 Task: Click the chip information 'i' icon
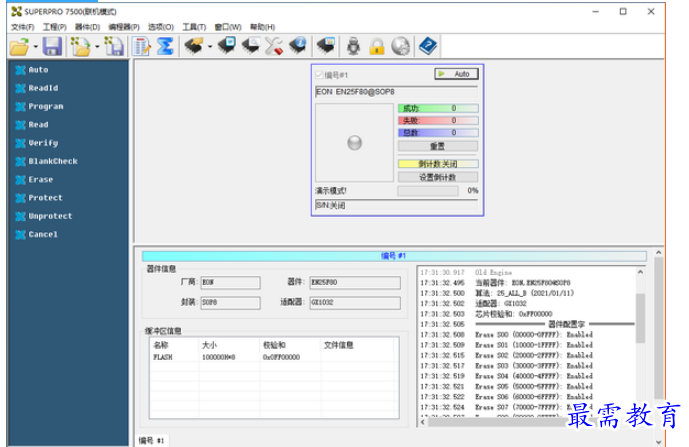[x=298, y=46]
